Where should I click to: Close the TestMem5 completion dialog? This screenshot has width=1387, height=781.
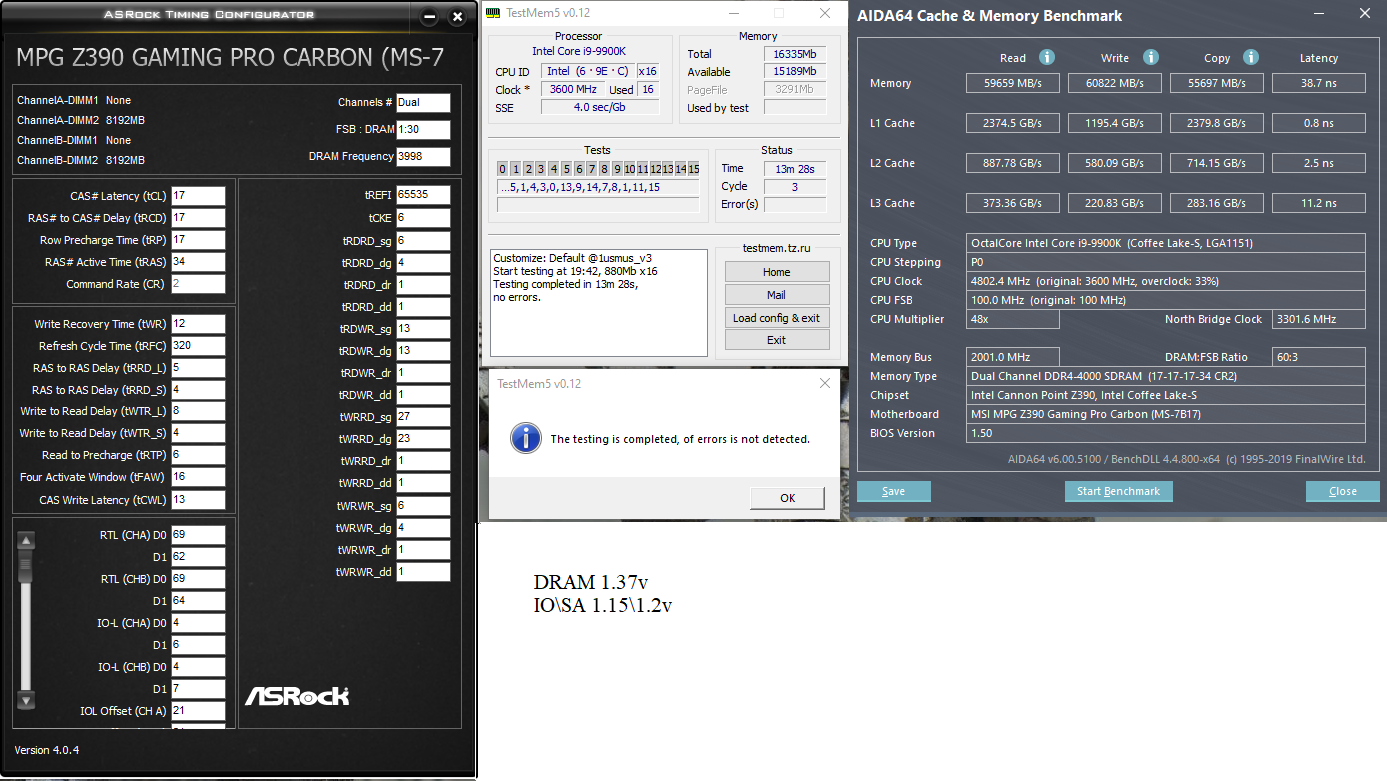tap(825, 383)
